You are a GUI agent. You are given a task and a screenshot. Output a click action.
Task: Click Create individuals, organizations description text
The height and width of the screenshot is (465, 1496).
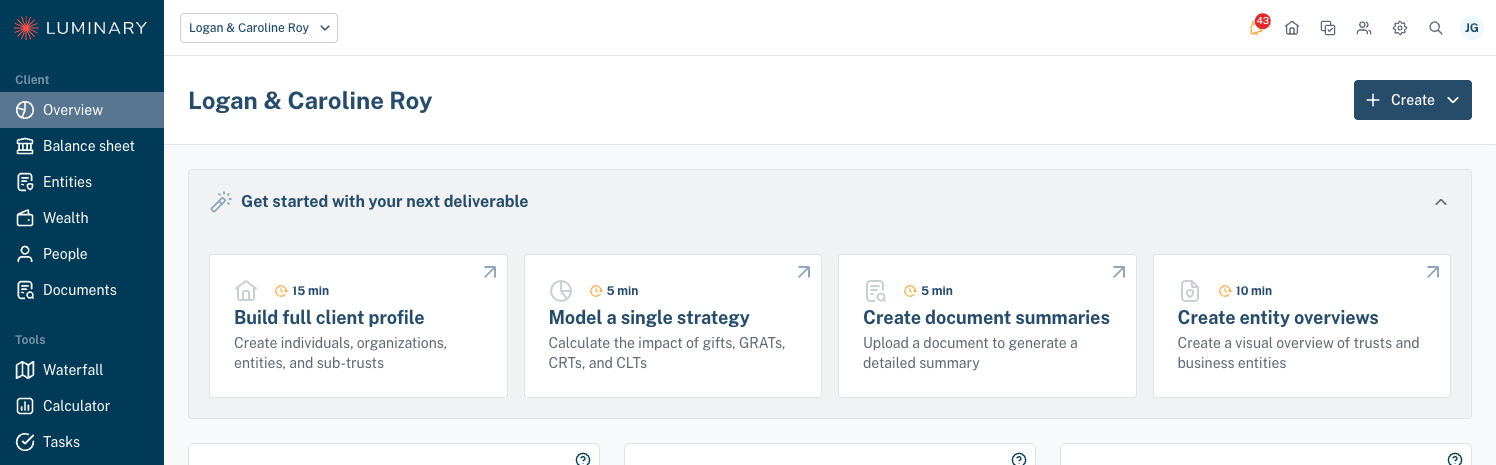pyautogui.click(x=340, y=353)
